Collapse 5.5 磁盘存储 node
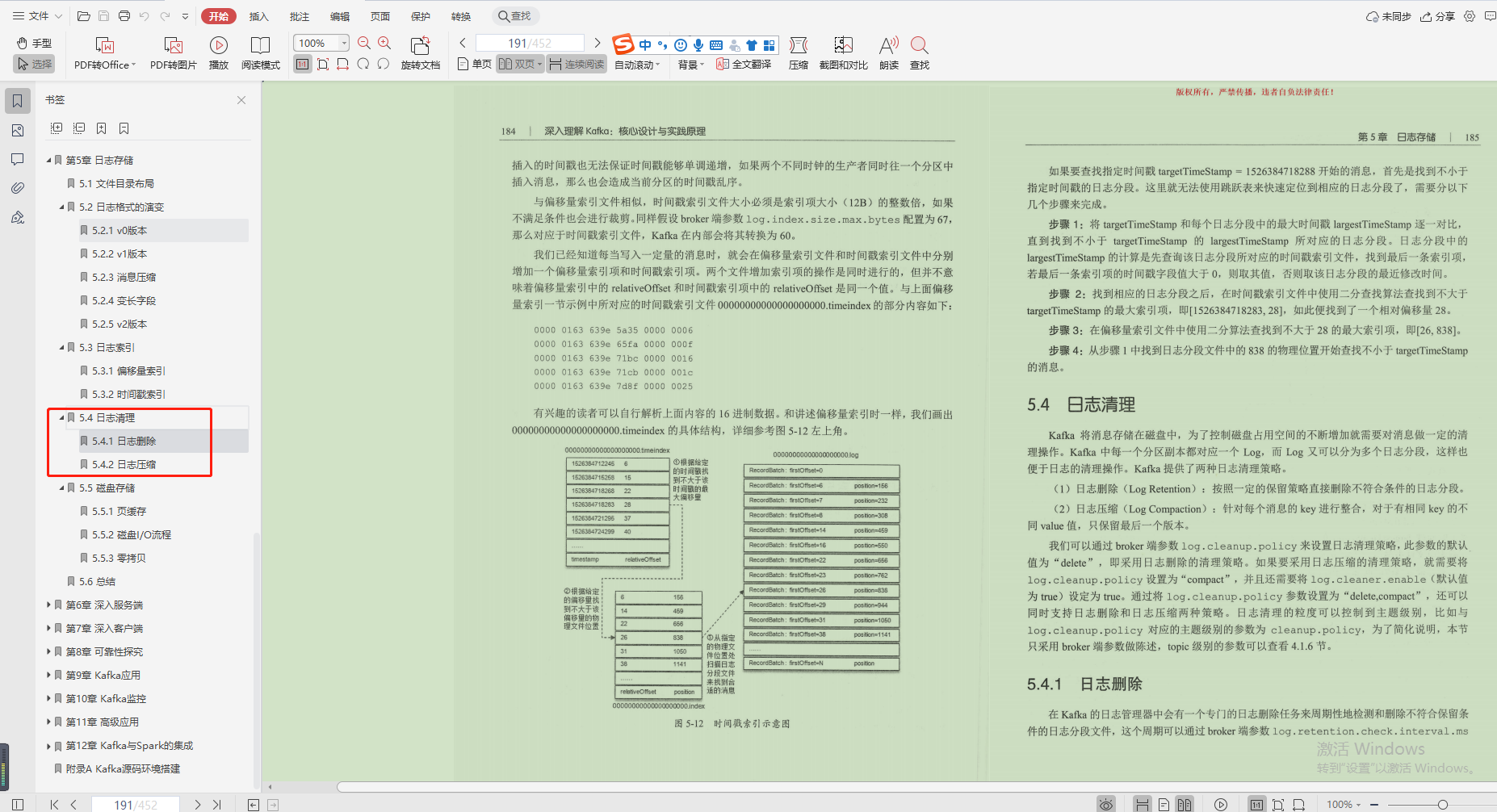Image resolution: width=1497 pixels, height=812 pixels. [x=61, y=488]
